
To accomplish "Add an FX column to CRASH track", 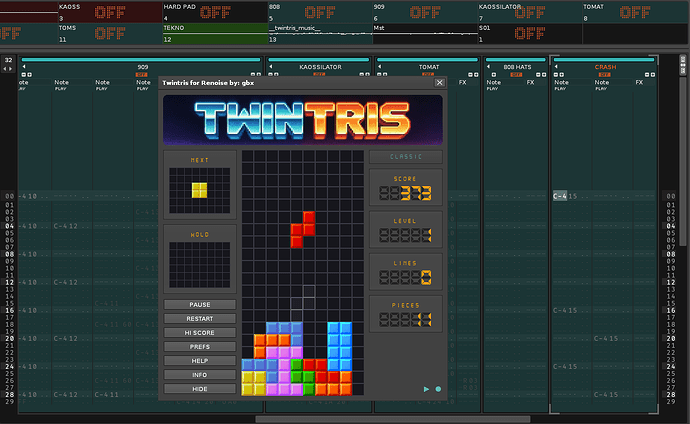I will click(653, 75).
